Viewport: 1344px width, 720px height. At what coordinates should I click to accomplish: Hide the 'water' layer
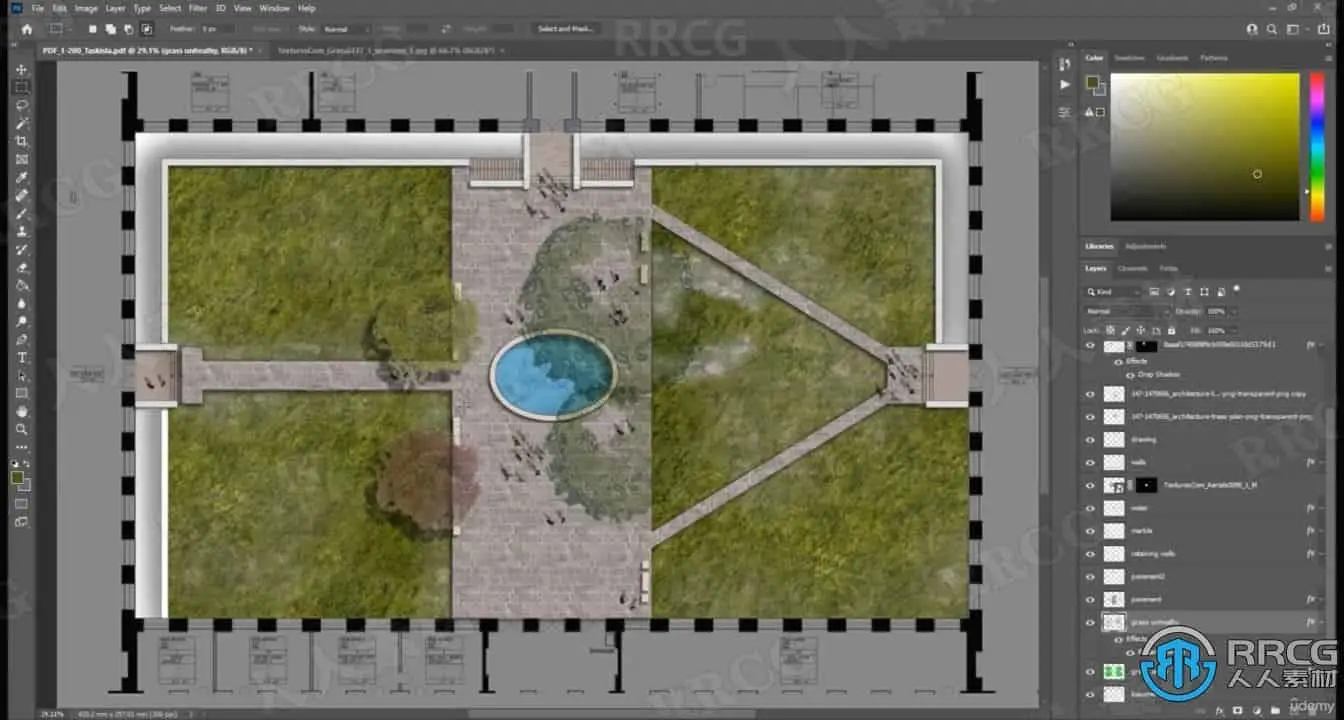pyautogui.click(x=1090, y=508)
